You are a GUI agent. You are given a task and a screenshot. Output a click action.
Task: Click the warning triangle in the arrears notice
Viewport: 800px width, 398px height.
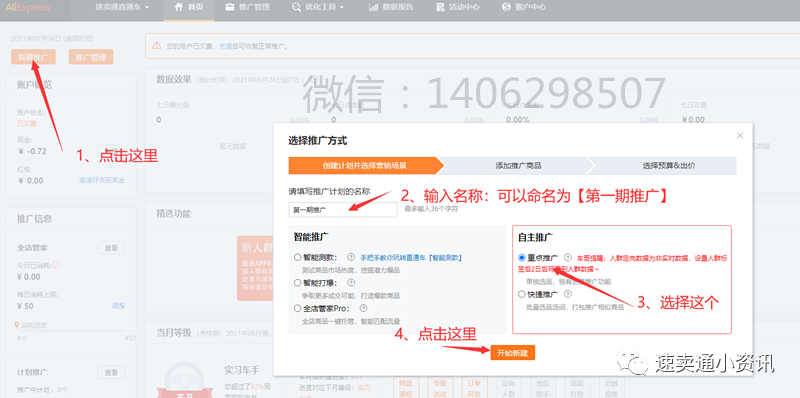157,46
